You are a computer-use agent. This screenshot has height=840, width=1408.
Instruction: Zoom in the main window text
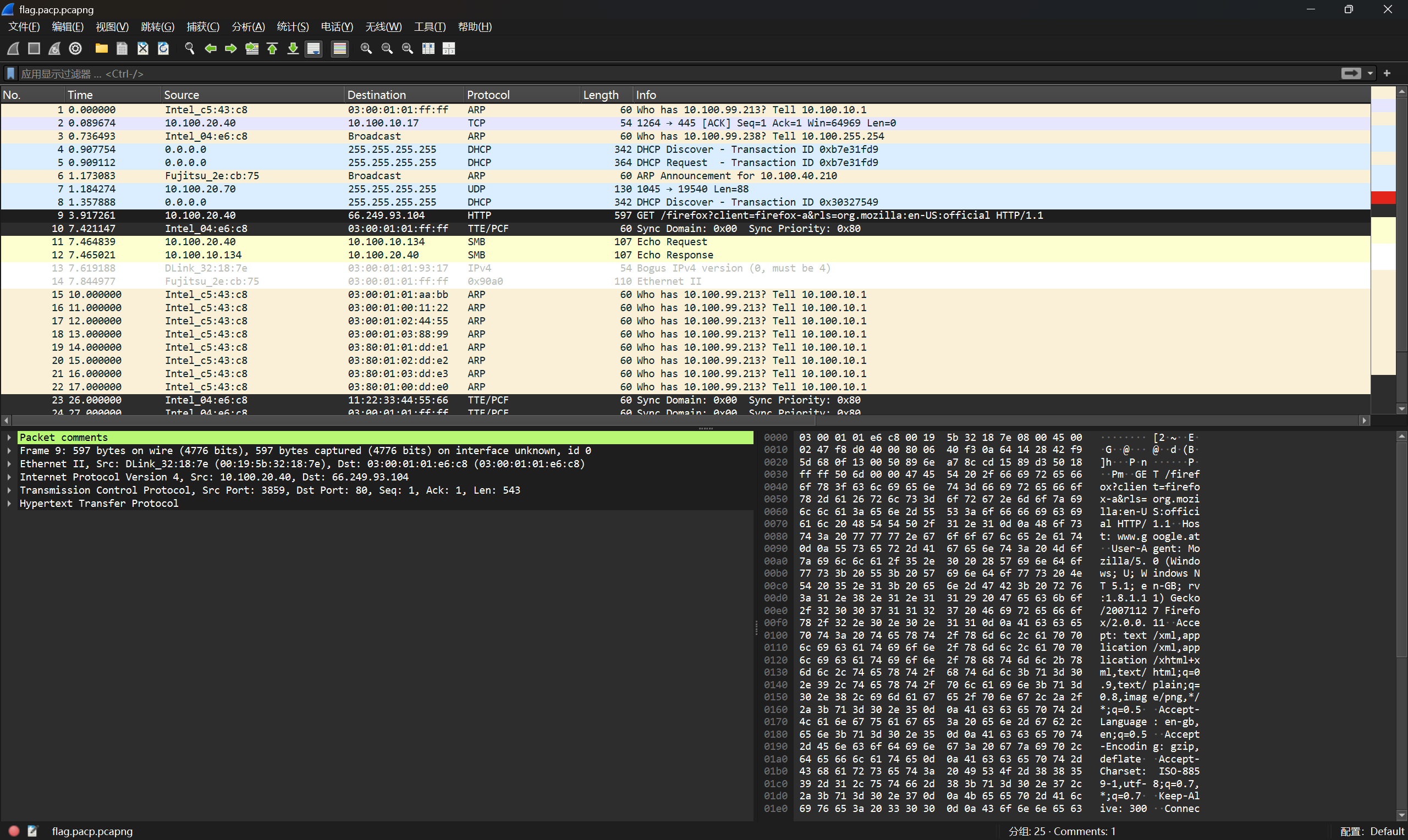[x=366, y=49]
